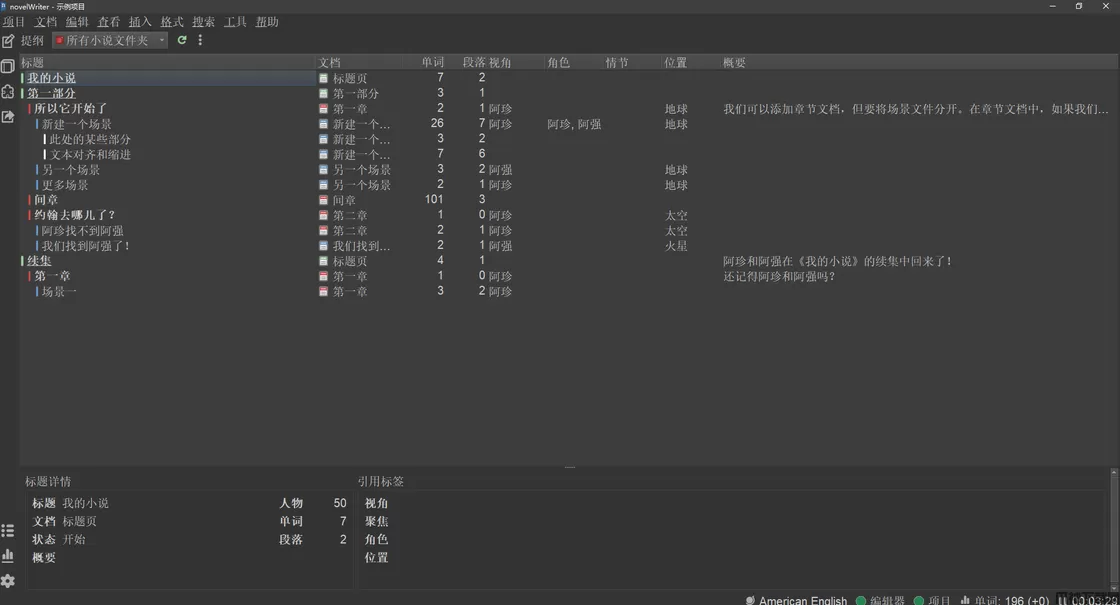Click the green 项目 status indicator
The height and width of the screenshot is (605, 1120).
(919, 600)
